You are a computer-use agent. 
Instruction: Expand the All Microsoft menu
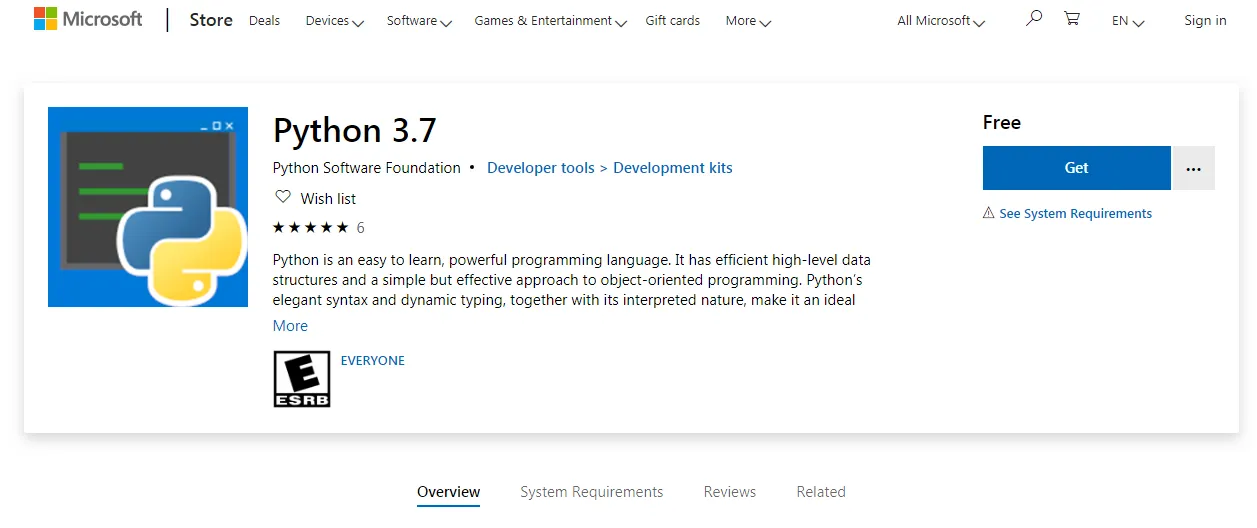coord(941,20)
